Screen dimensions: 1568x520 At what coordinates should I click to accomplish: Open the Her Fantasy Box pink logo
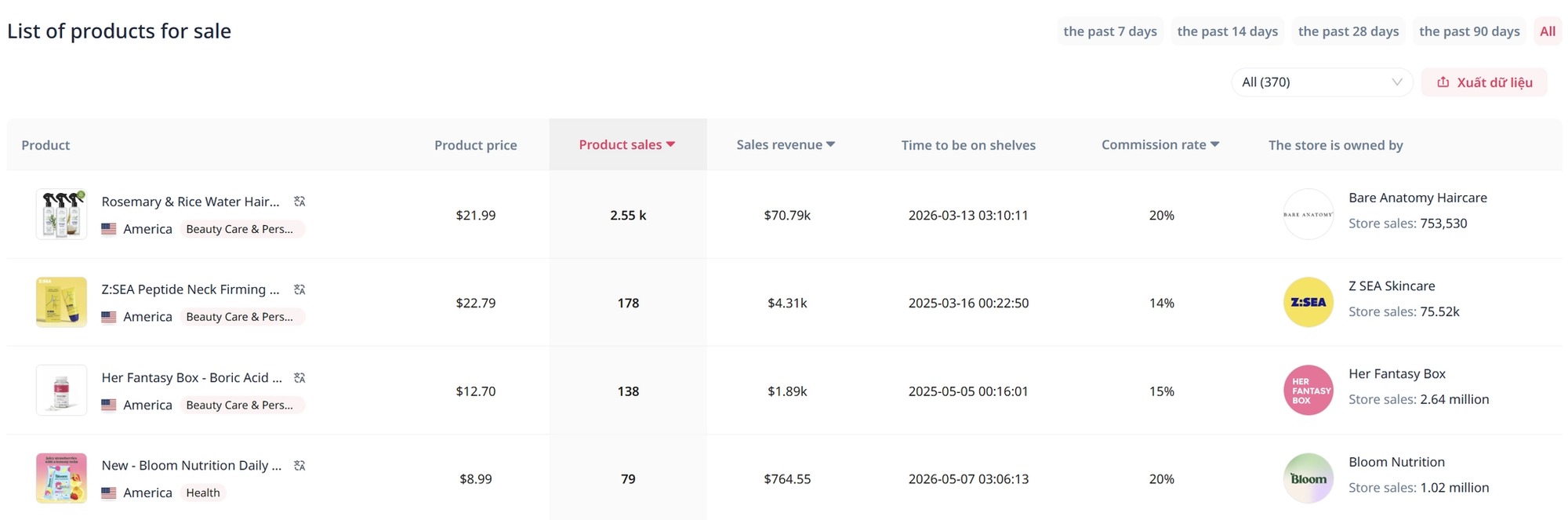pos(1308,390)
